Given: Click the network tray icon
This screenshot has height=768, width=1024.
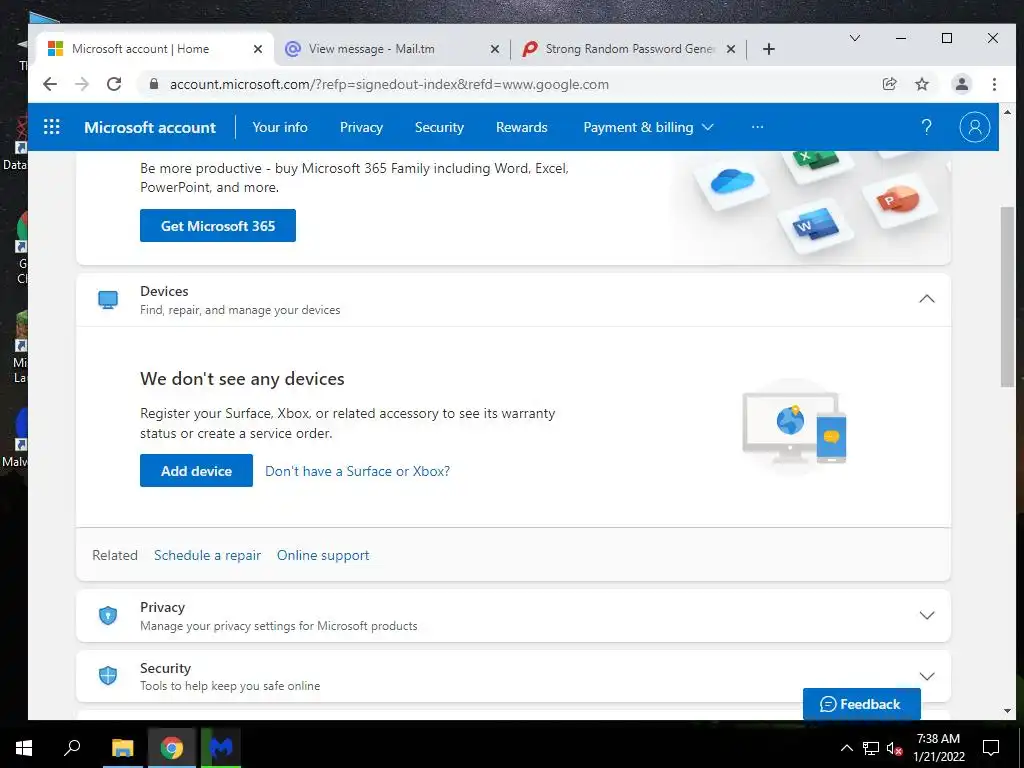Looking at the screenshot, I should [871, 748].
